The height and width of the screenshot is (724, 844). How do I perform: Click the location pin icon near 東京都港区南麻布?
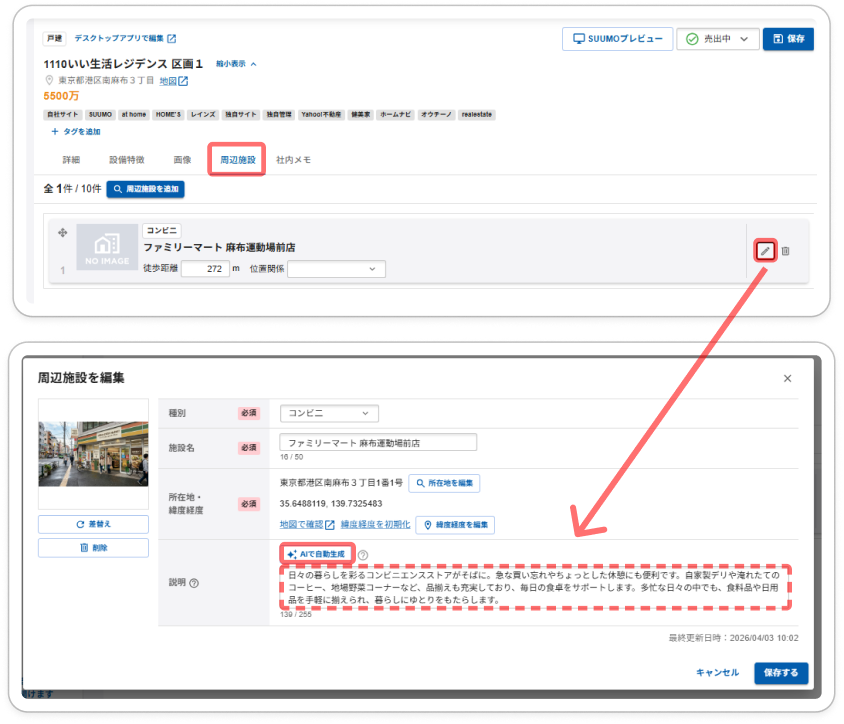pyautogui.click(x=49, y=80)
